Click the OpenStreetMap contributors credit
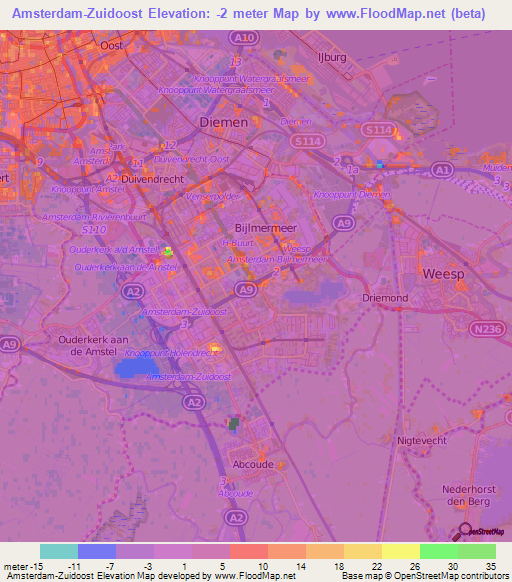512x582 pixels. (426, 576)
